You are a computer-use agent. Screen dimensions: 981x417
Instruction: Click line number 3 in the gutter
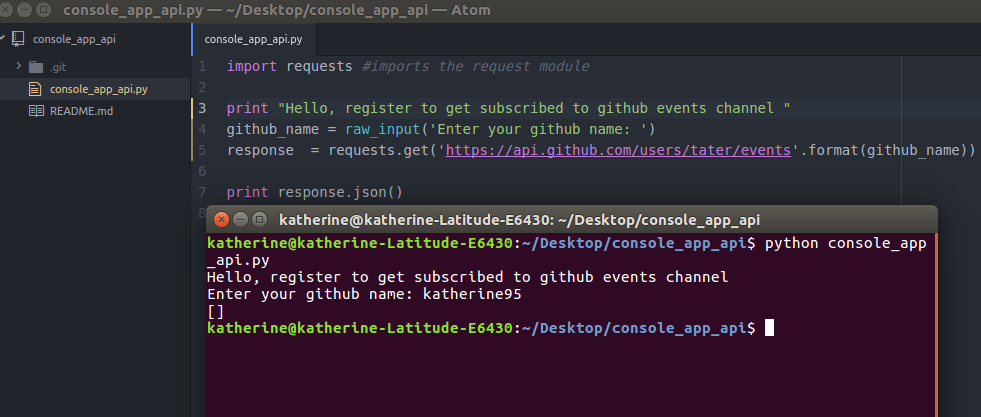coord(201,108)
